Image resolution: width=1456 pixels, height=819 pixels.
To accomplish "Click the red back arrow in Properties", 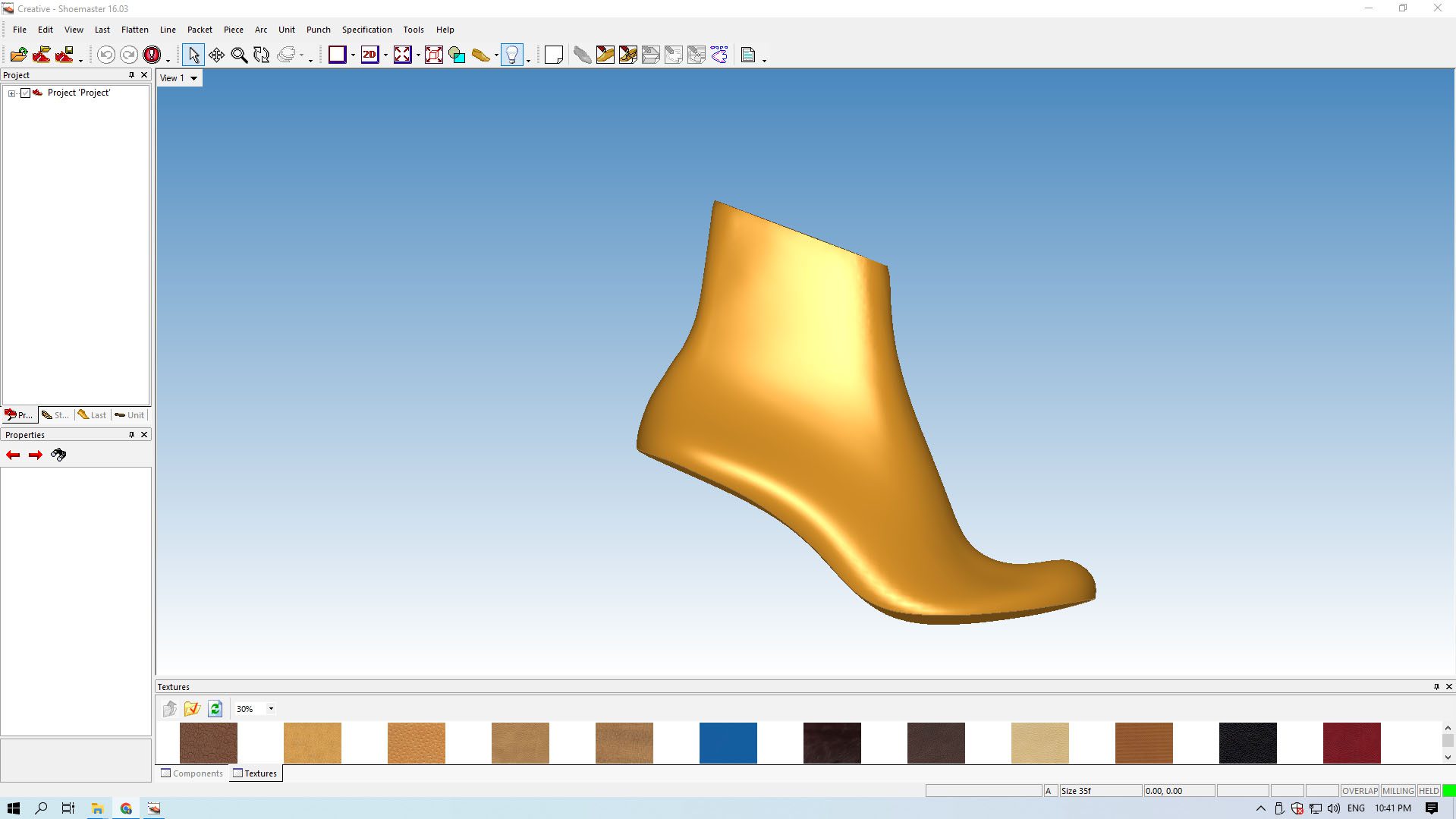I will [x=13, y=455].
